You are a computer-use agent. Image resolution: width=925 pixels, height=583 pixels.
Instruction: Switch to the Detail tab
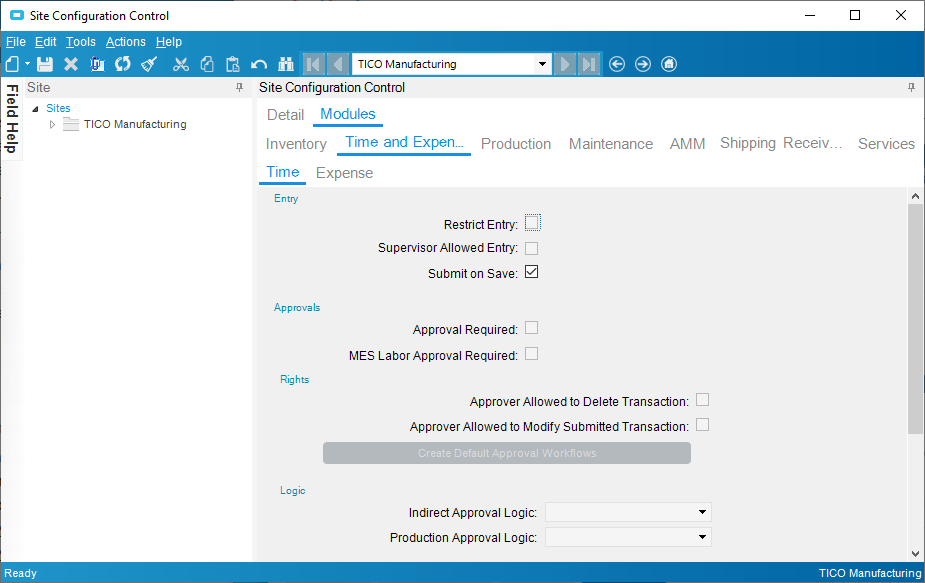pyautogui.click(x=286, y=114)
